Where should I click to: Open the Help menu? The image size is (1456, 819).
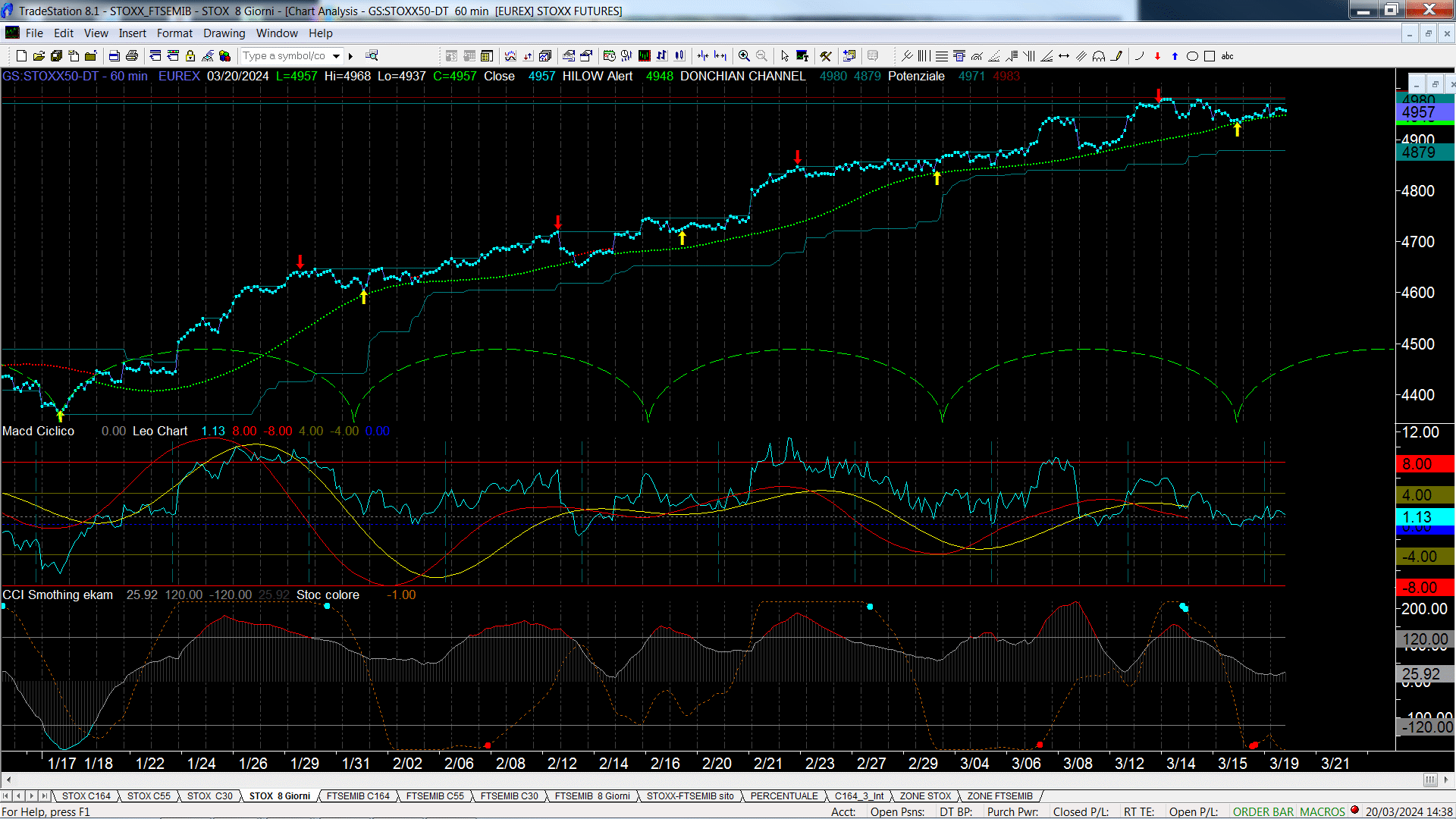click(x=320, y=33)
